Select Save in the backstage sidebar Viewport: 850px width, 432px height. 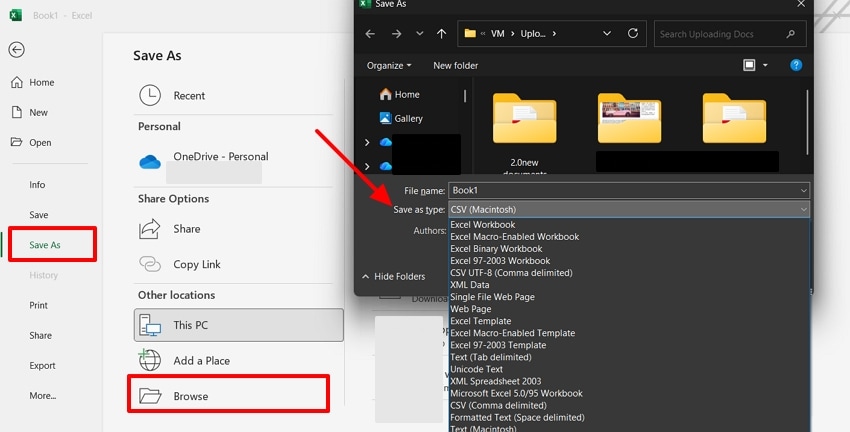[38, 215]
